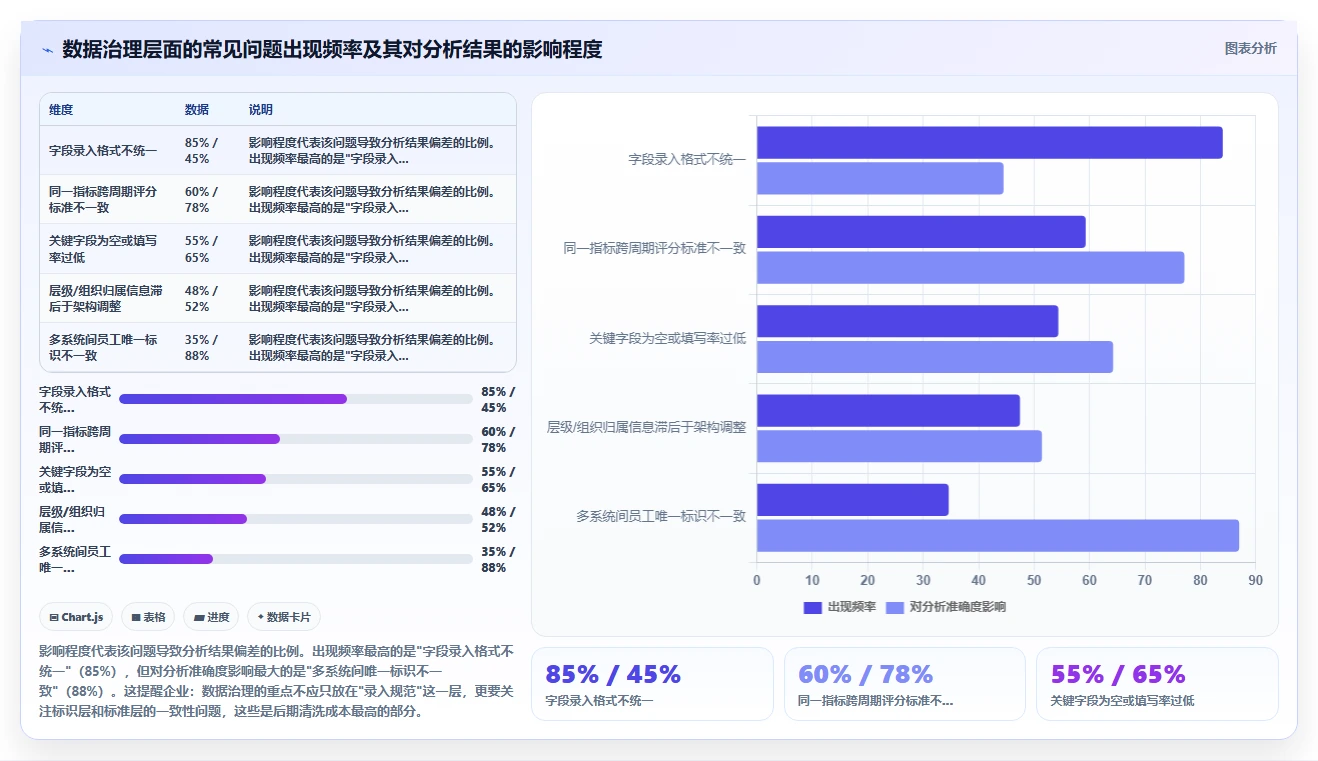The image size is (1318, 761).
Task: Click the 出现频率 bar for 多系统间员工唯一标识不一致
Action: (852, 500)
